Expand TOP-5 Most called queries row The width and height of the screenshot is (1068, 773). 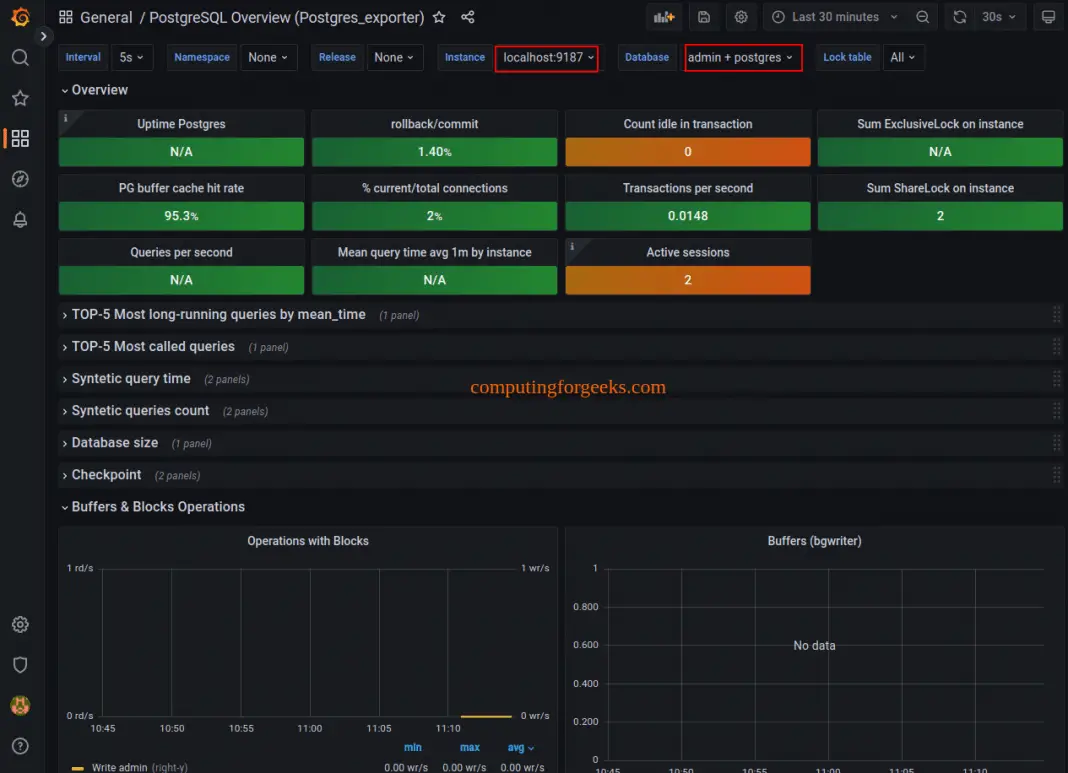tap(152, 347)
